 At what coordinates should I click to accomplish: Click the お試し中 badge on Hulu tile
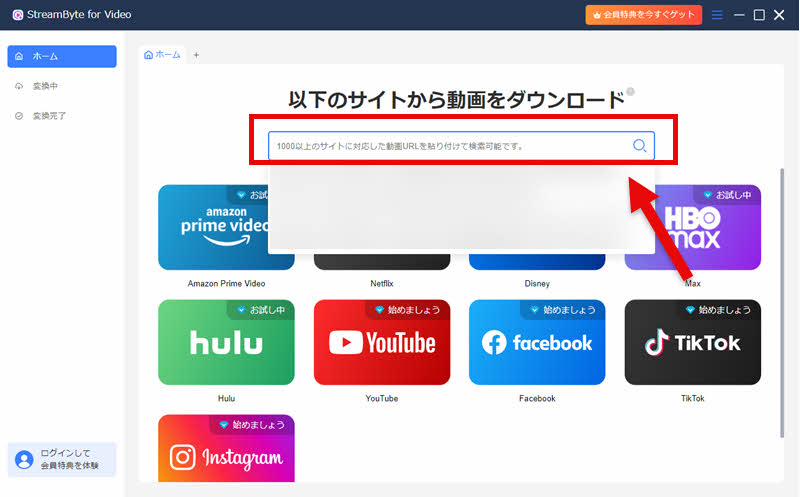coord(261,310)
